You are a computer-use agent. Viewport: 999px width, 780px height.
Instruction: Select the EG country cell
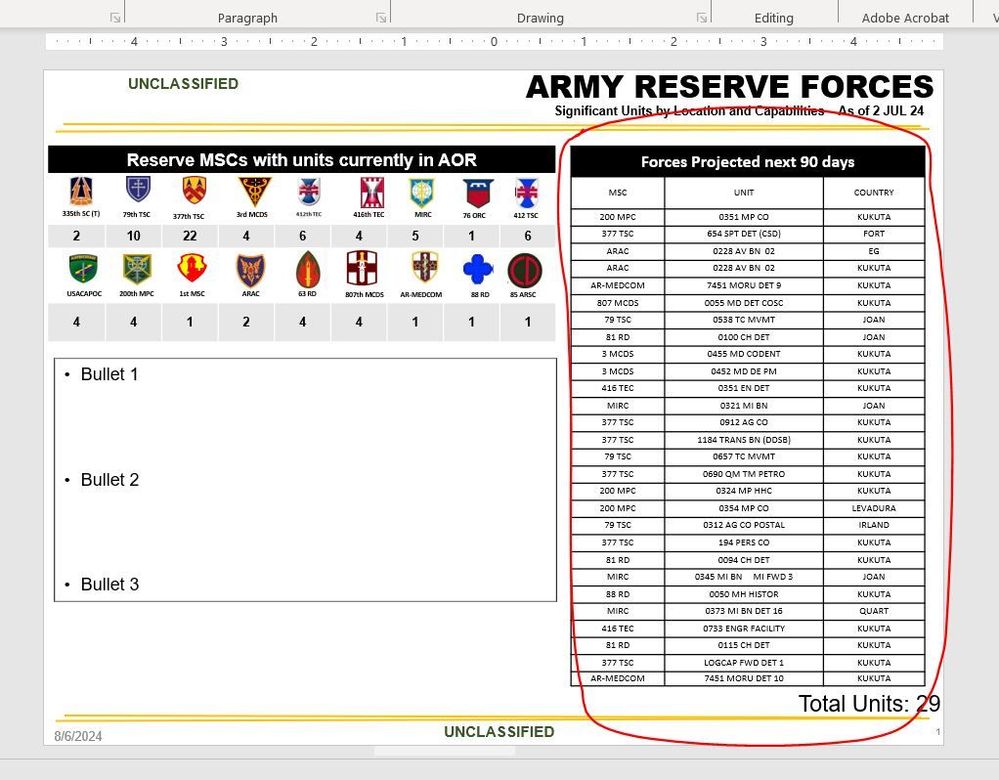[x=873, y=251]
